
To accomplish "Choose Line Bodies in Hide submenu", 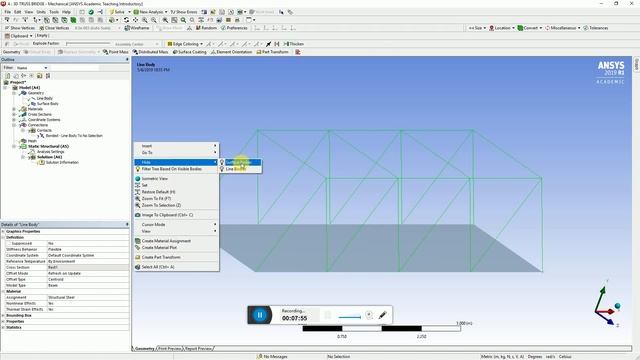I will (x=240, y=169).
